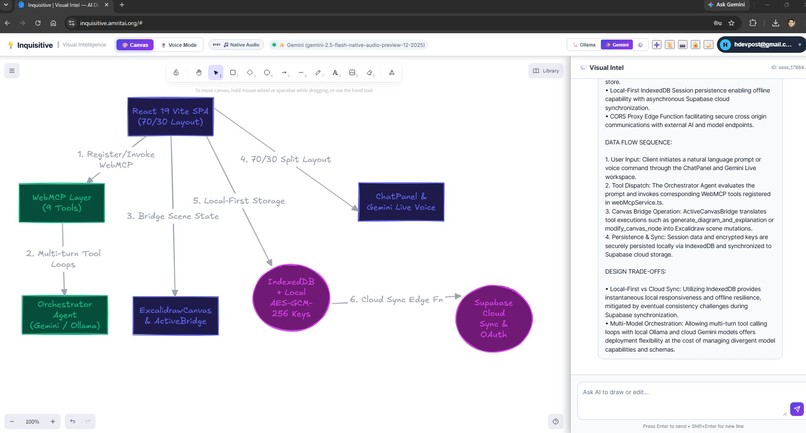806x433 pixels.
Task: Click the Inquisitive logo
Action: 30,45
